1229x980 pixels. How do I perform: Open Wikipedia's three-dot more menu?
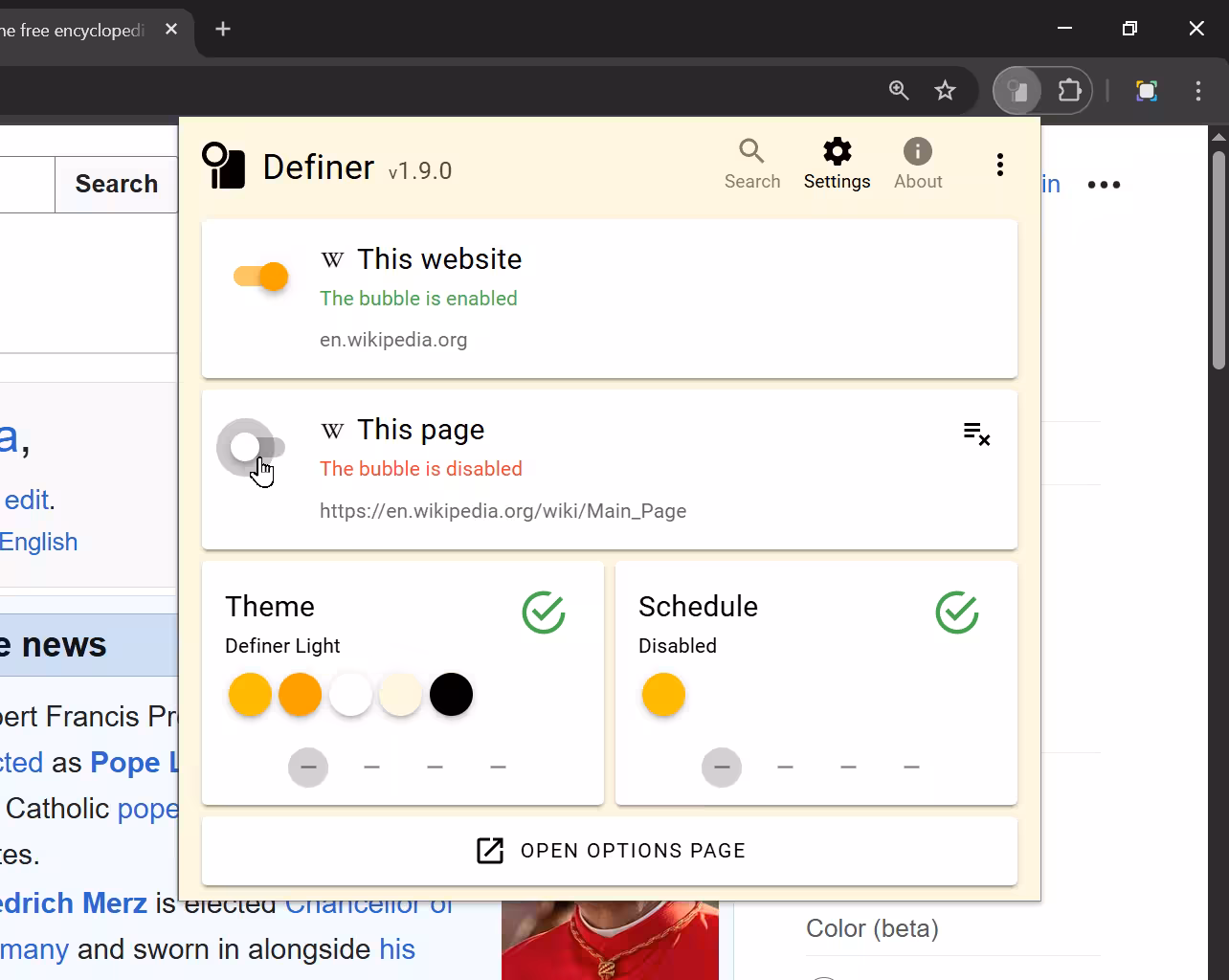click(1104, 185)
